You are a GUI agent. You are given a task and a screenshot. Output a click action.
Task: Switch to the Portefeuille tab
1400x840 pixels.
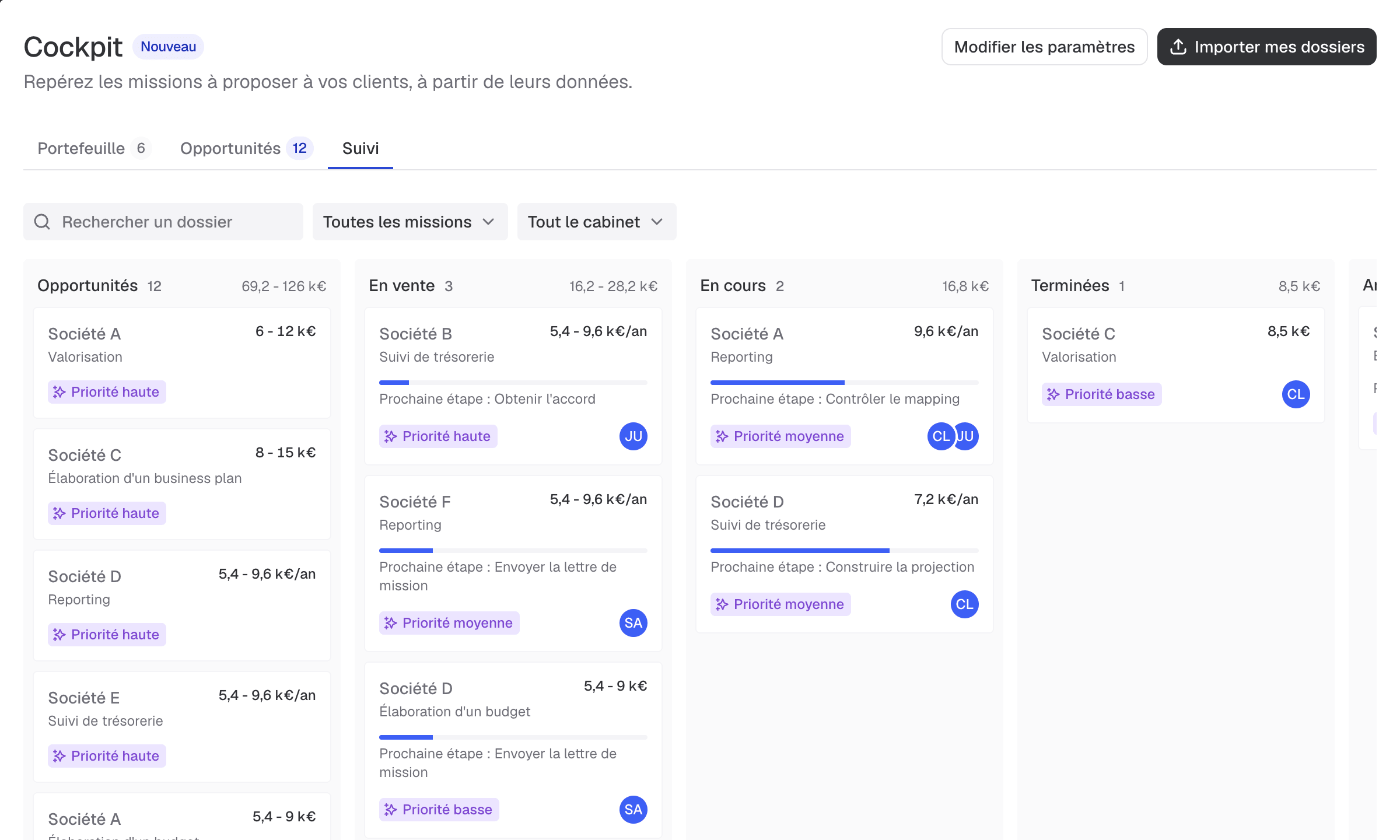(x=94, y=148)
